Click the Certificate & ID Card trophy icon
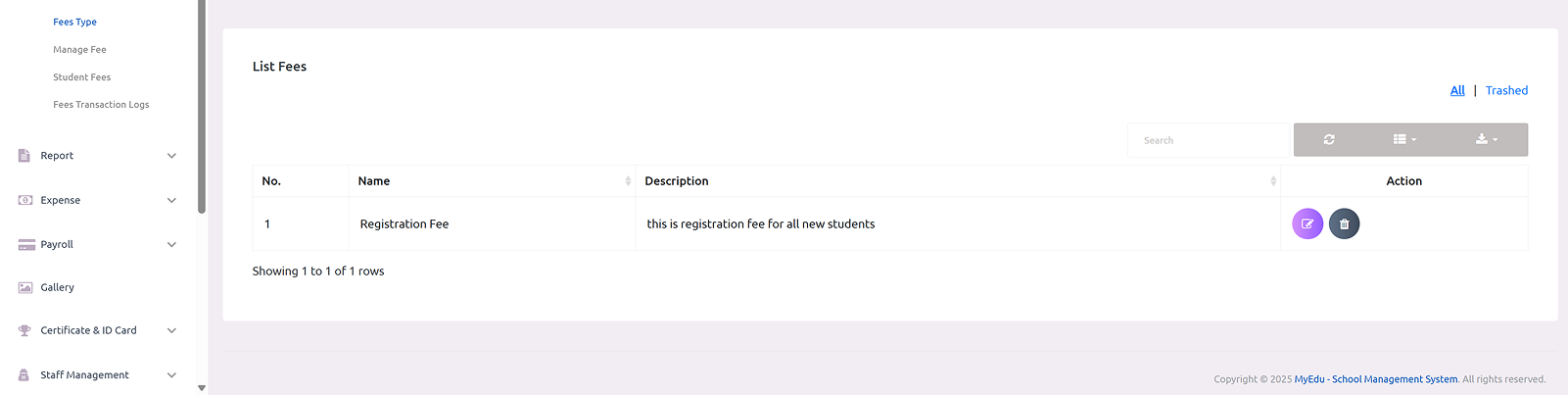1568x395 pixels. [x=24, y=330]
